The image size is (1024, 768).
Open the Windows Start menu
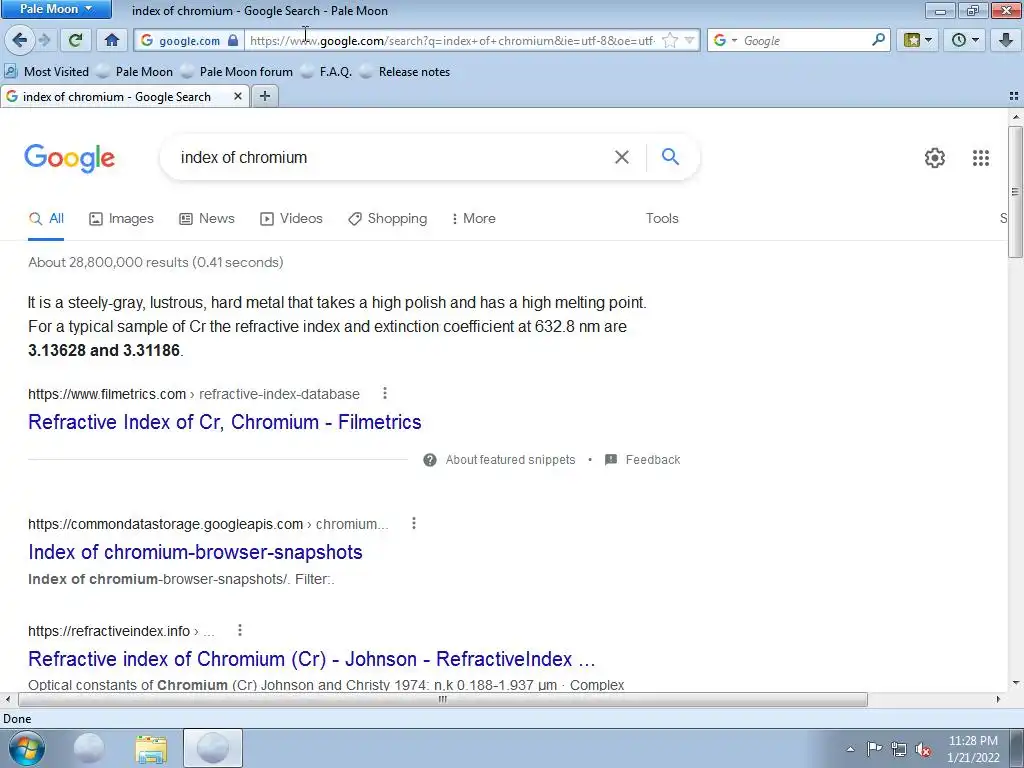coord(27,748)
